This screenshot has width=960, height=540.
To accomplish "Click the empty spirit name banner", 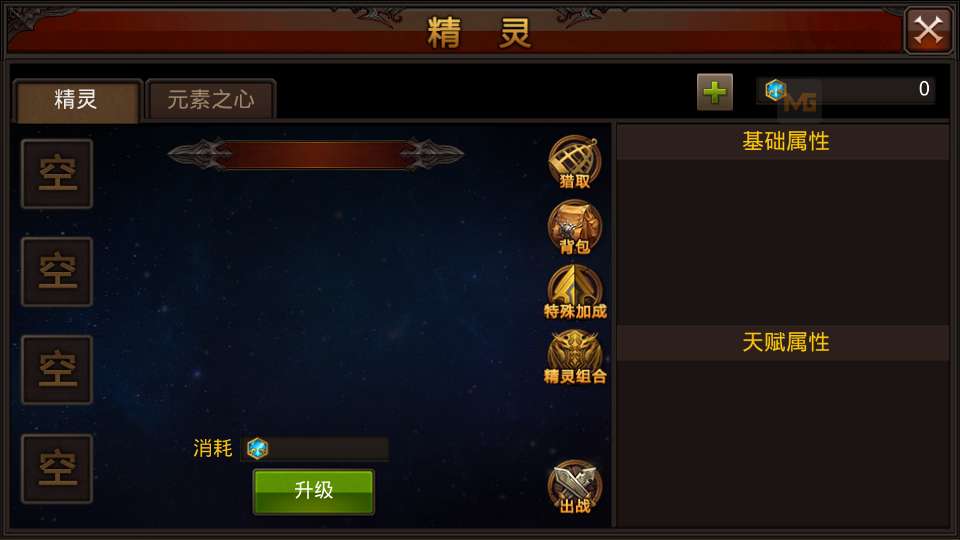I will [316, 154].
